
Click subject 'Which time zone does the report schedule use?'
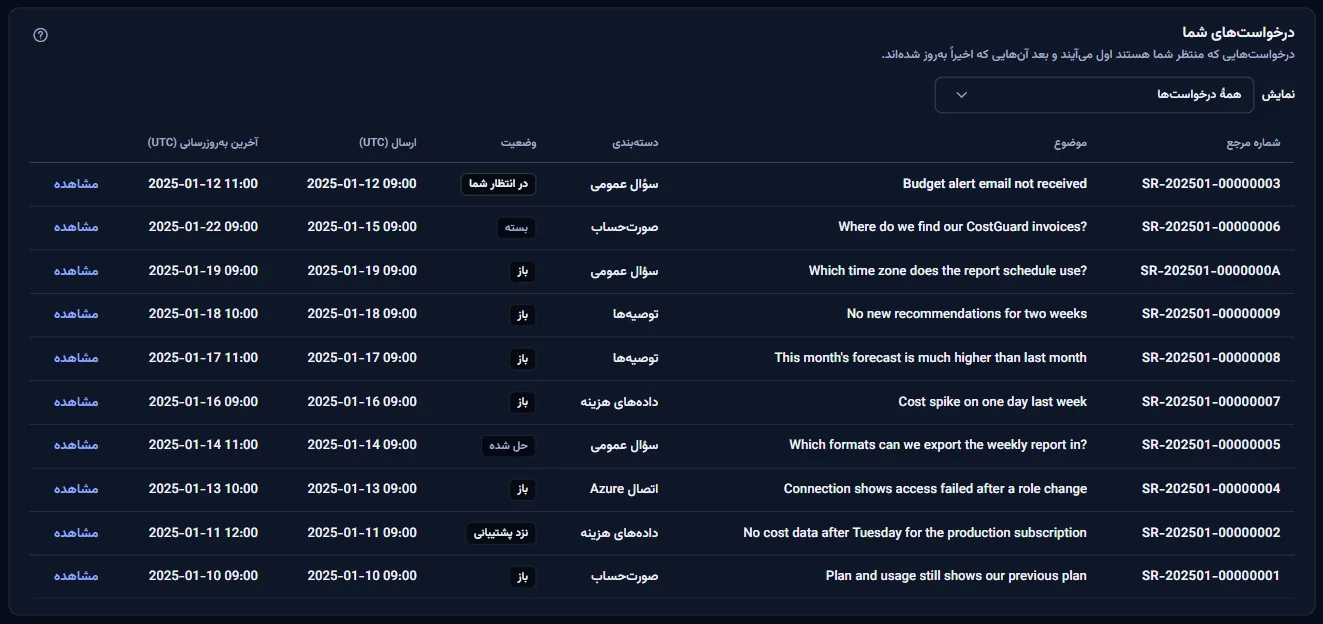click(948, 271)
